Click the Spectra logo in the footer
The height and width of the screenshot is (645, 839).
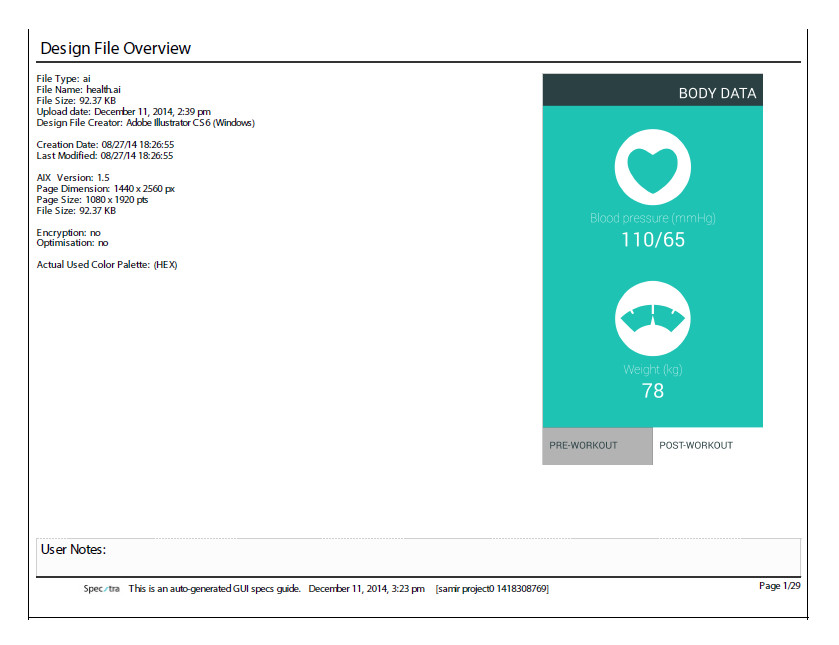pos(101,588)
